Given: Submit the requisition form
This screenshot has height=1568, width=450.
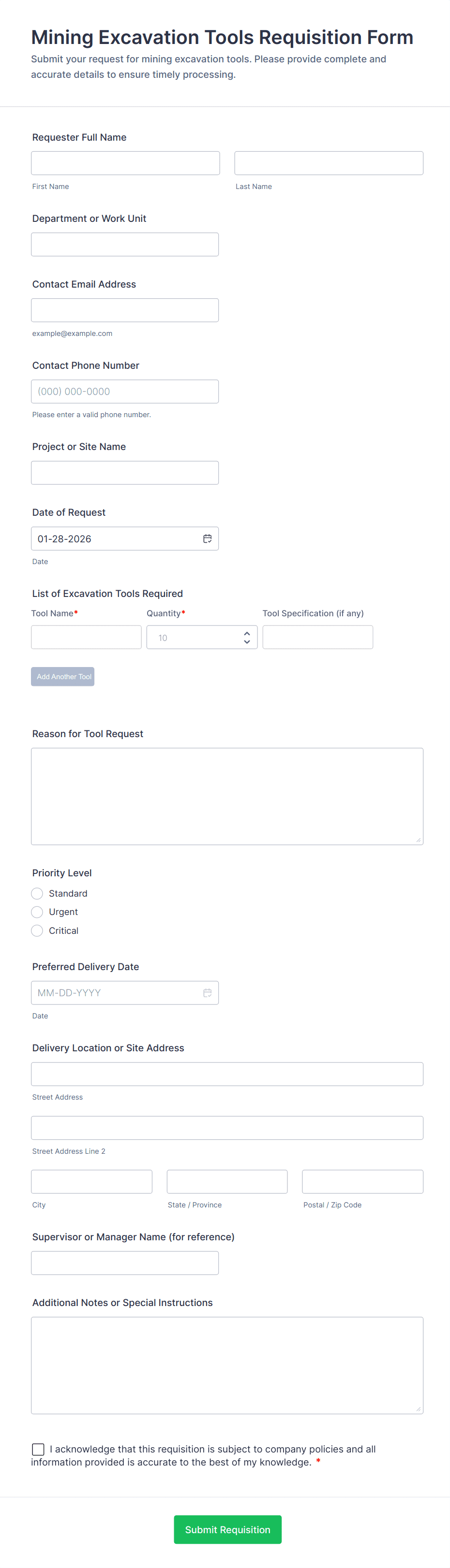Looking at the screenshot, I should pyautogui.click(x=227, y=1530).
